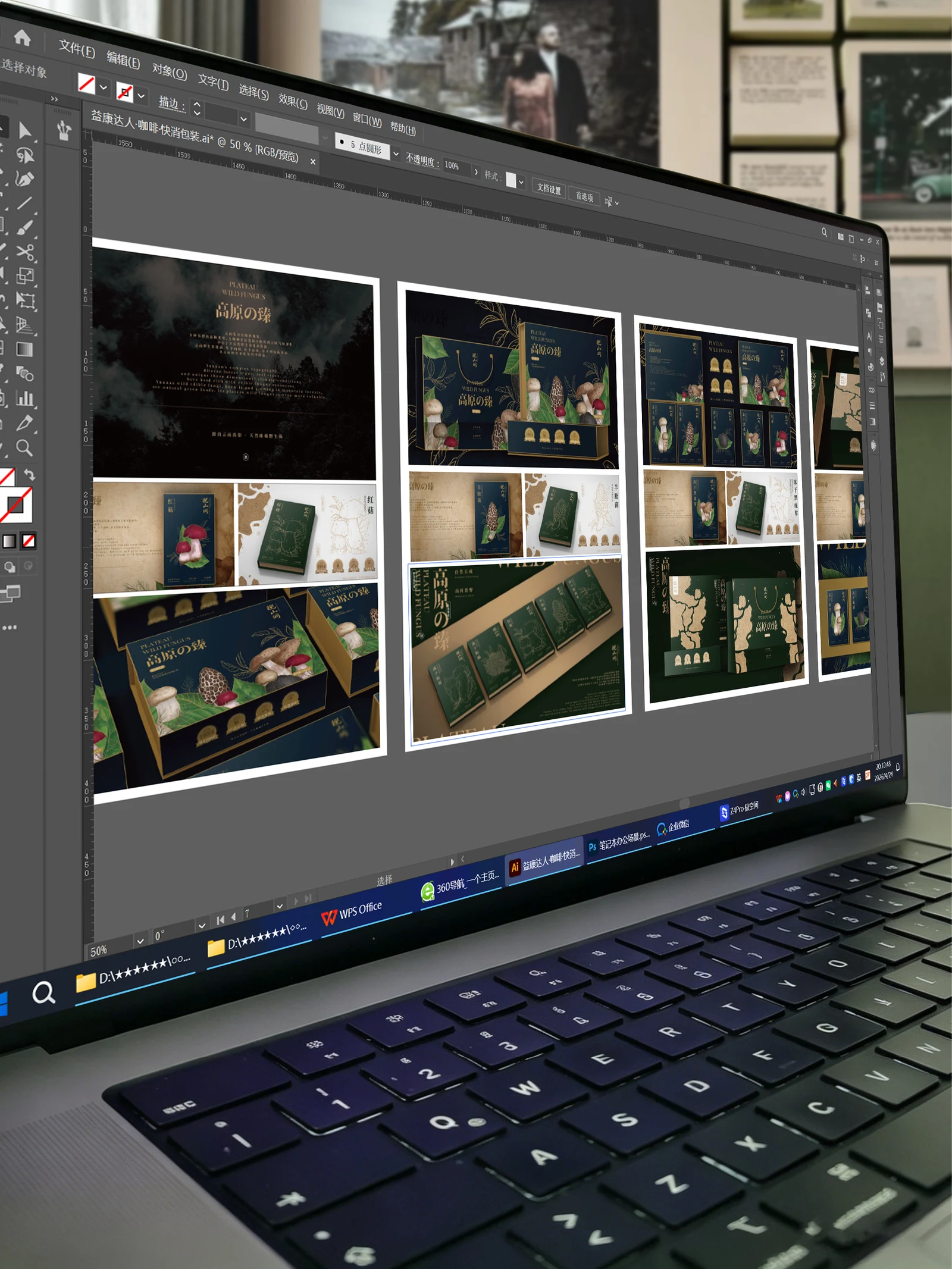
Task: Adjust the stroke weight stepper arrows
Action: coord(197,109)
